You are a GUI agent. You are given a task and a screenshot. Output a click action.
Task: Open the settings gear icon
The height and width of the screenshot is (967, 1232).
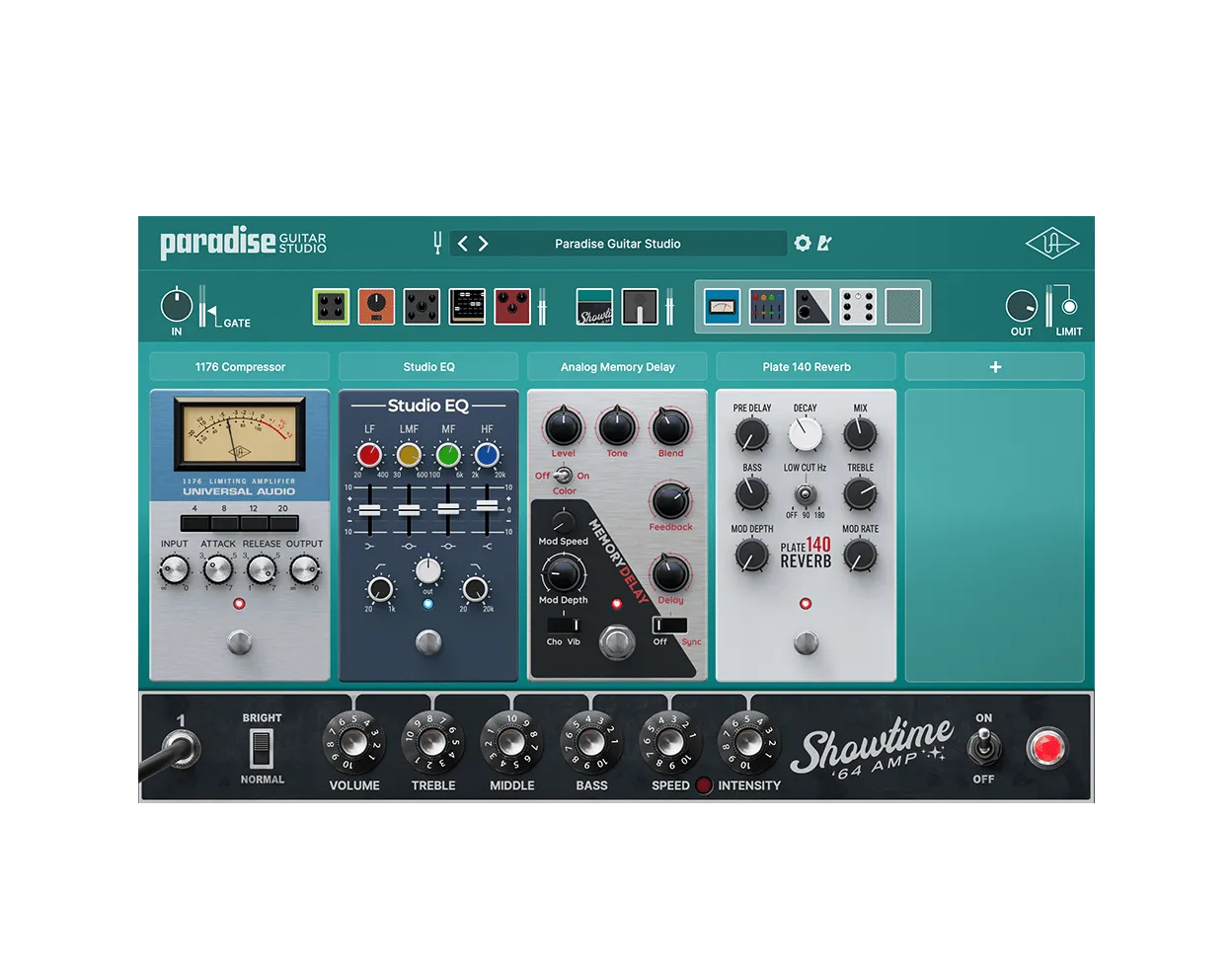[803, 243]
